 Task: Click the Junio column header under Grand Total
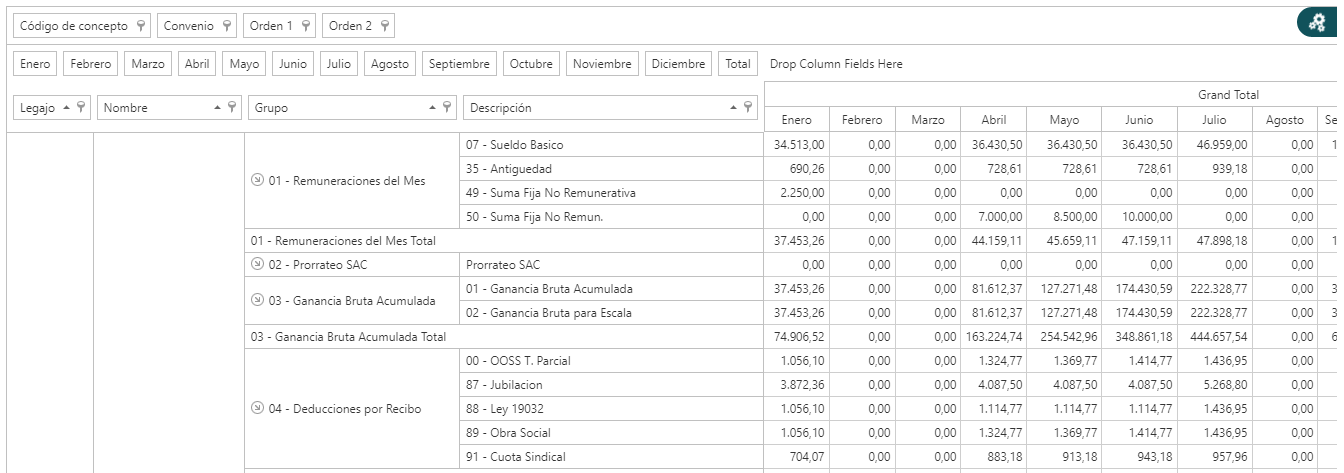(1139, 120)
